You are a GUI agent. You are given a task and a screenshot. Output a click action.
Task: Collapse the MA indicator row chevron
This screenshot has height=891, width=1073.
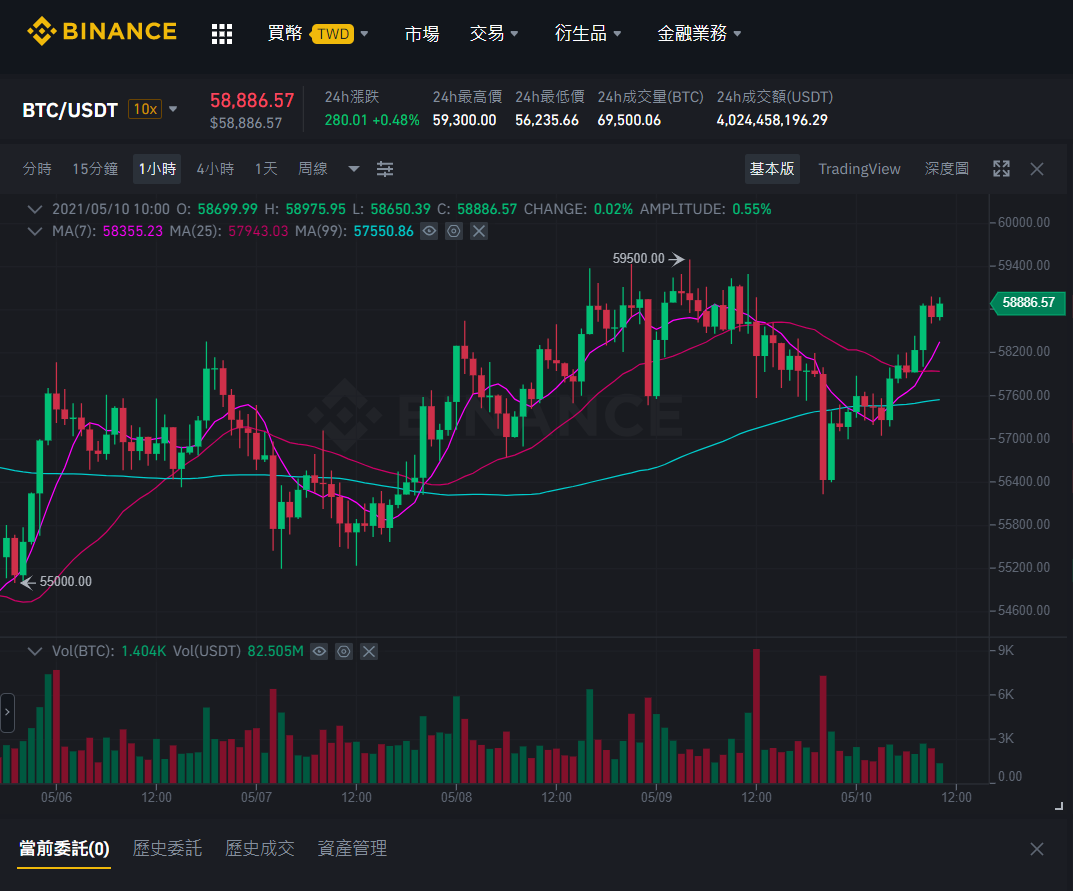point(35,231)
